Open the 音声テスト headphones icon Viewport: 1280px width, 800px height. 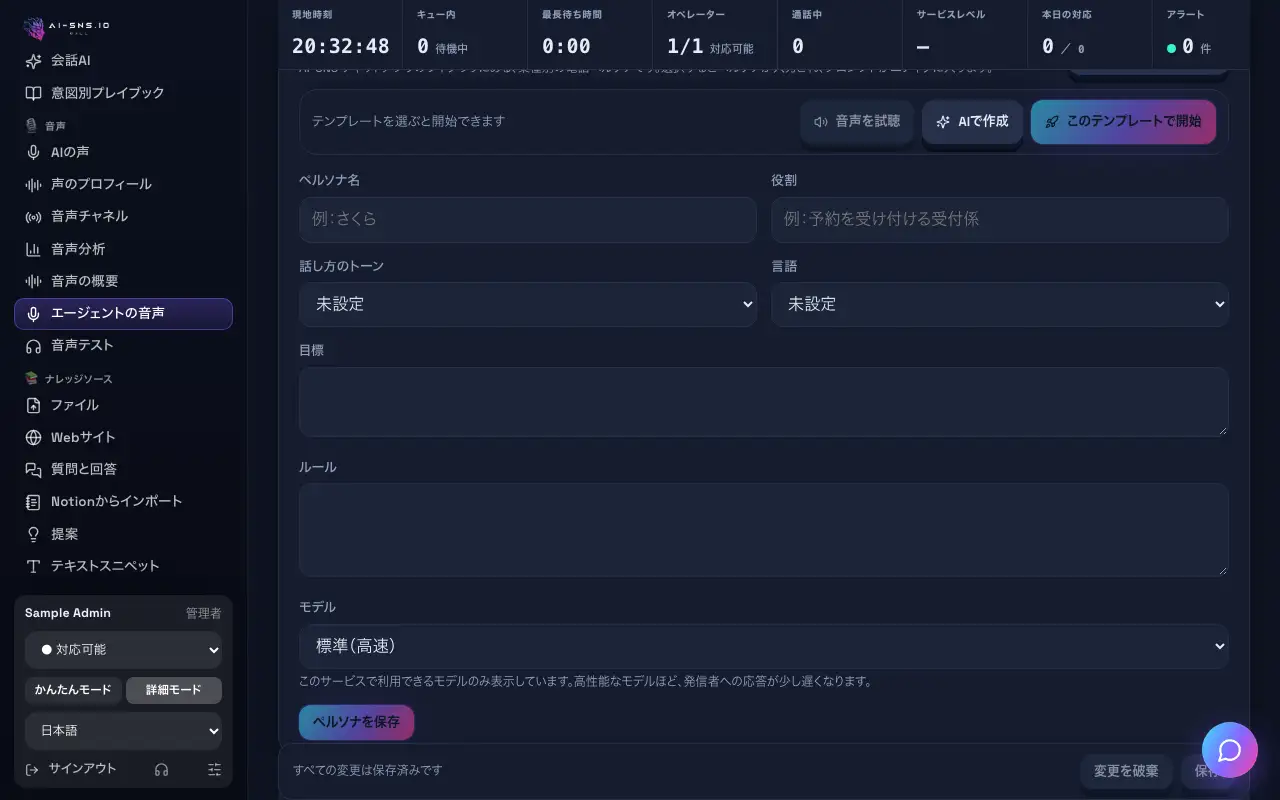[33, 345]
